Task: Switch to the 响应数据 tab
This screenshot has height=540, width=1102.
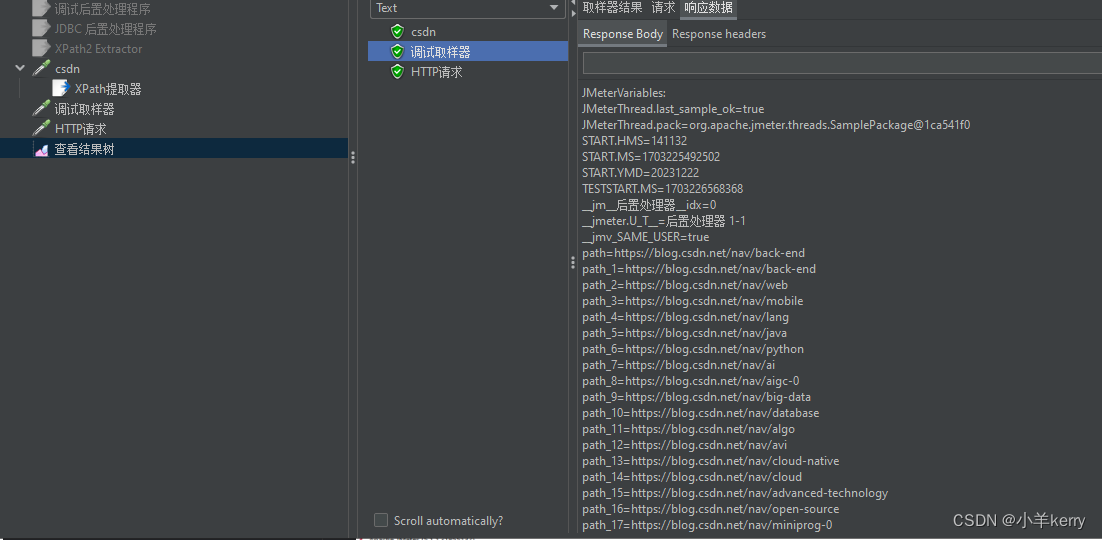Action: [x=708, y=8]
